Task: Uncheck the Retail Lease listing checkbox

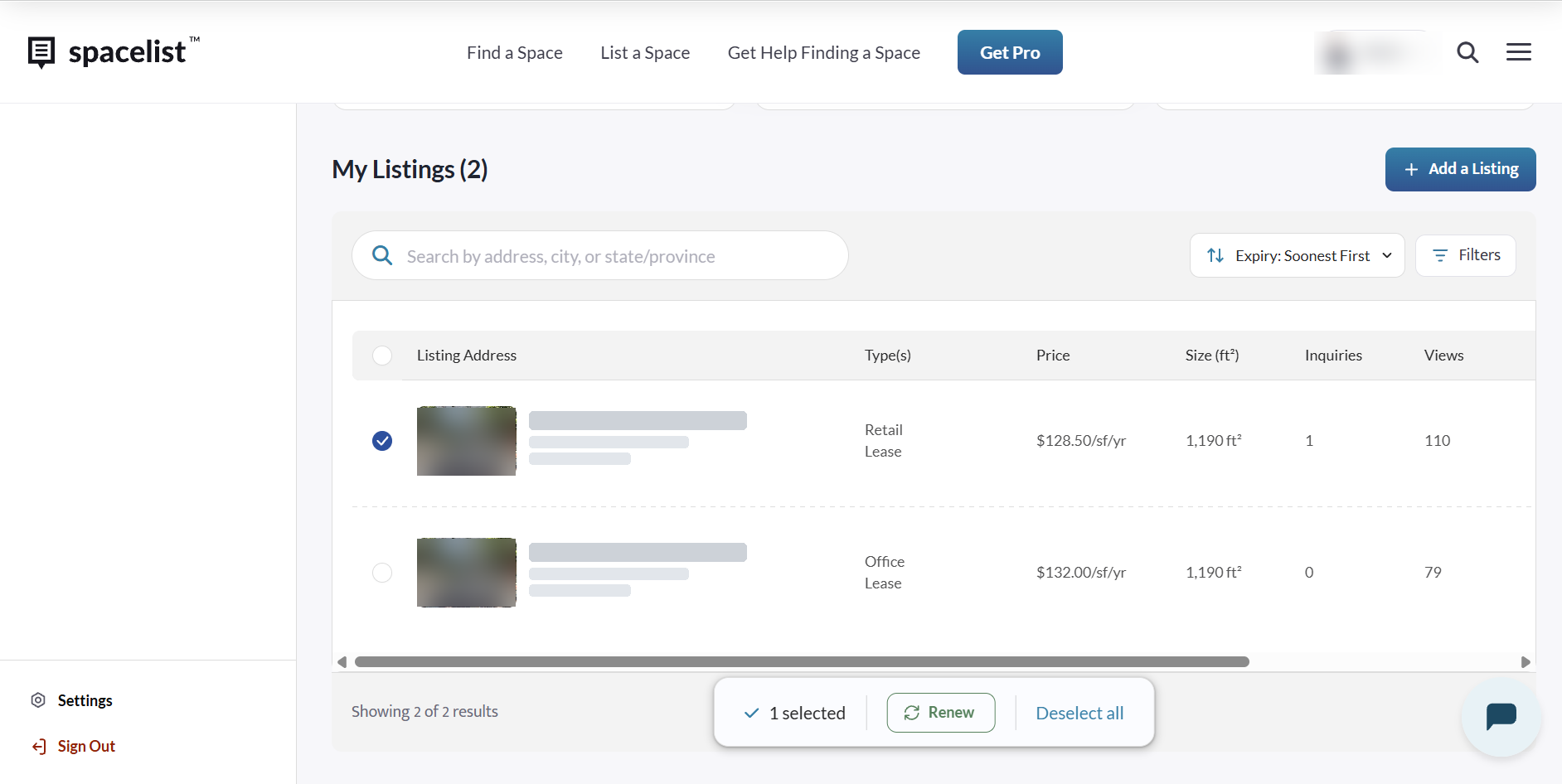Action: pos(382,441)
